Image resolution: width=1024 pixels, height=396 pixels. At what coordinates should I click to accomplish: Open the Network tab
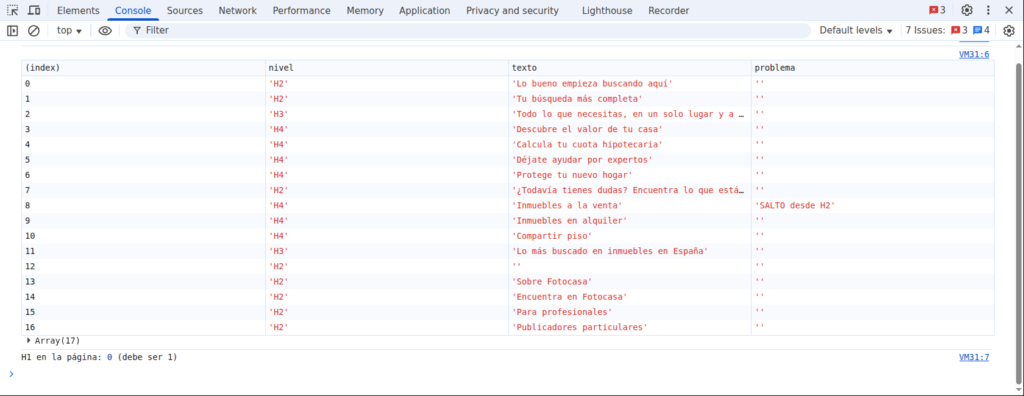[x=238, y=10]
